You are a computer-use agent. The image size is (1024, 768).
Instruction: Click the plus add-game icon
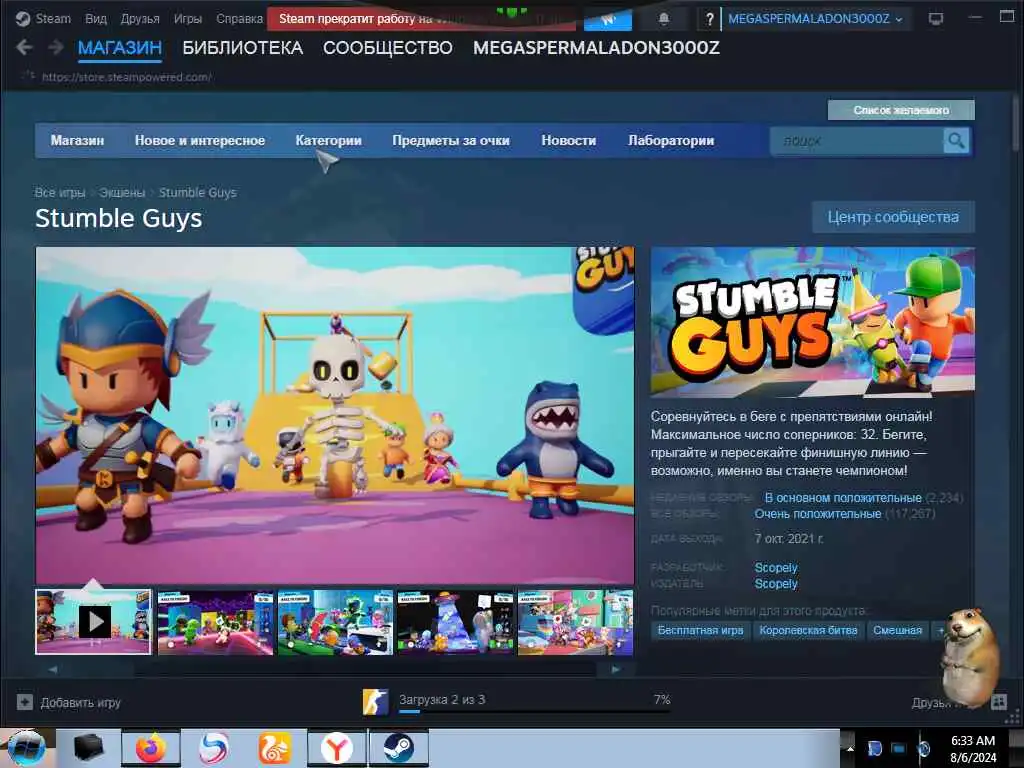tap(25, 702)
